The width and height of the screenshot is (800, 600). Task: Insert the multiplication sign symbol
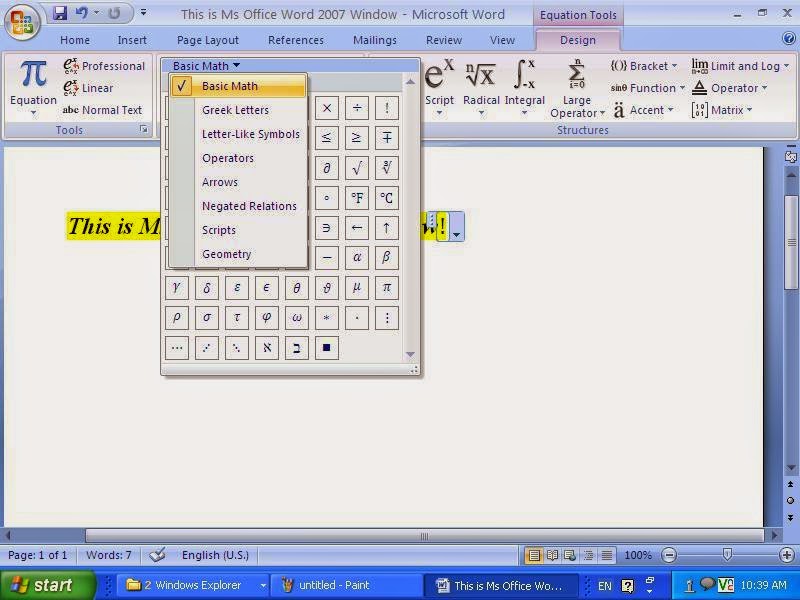click(327, 108)
